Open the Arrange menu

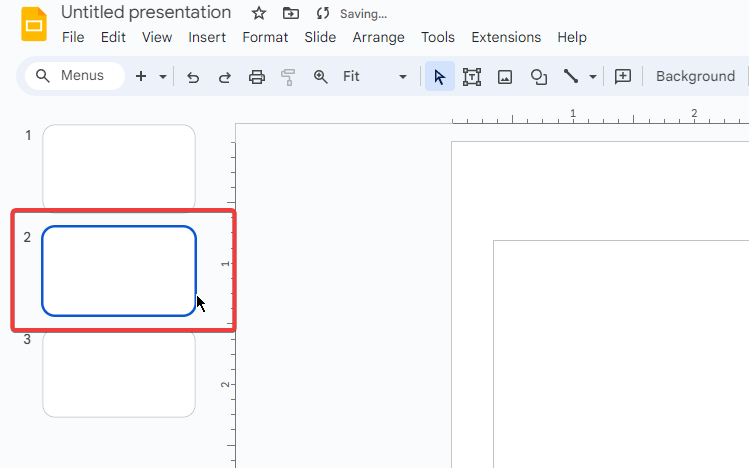tap(378, 37)
